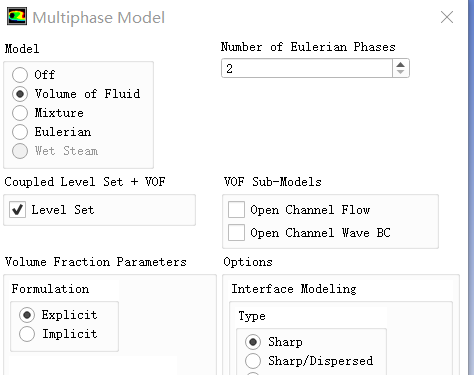Select Explicit formulation
This screenshot has height=375, width=474.
pos(27,315)
